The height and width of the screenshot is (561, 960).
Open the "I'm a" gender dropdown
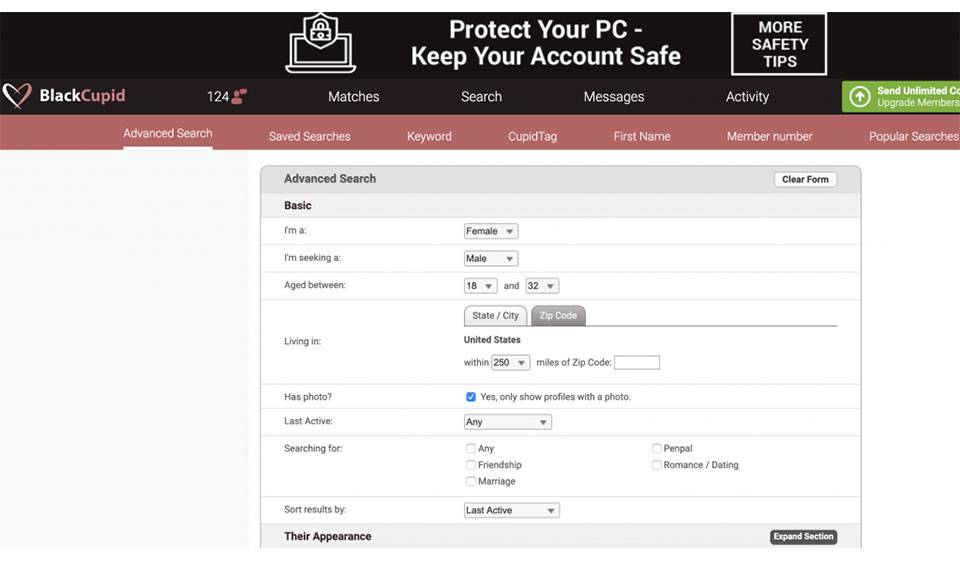(491, 231)
